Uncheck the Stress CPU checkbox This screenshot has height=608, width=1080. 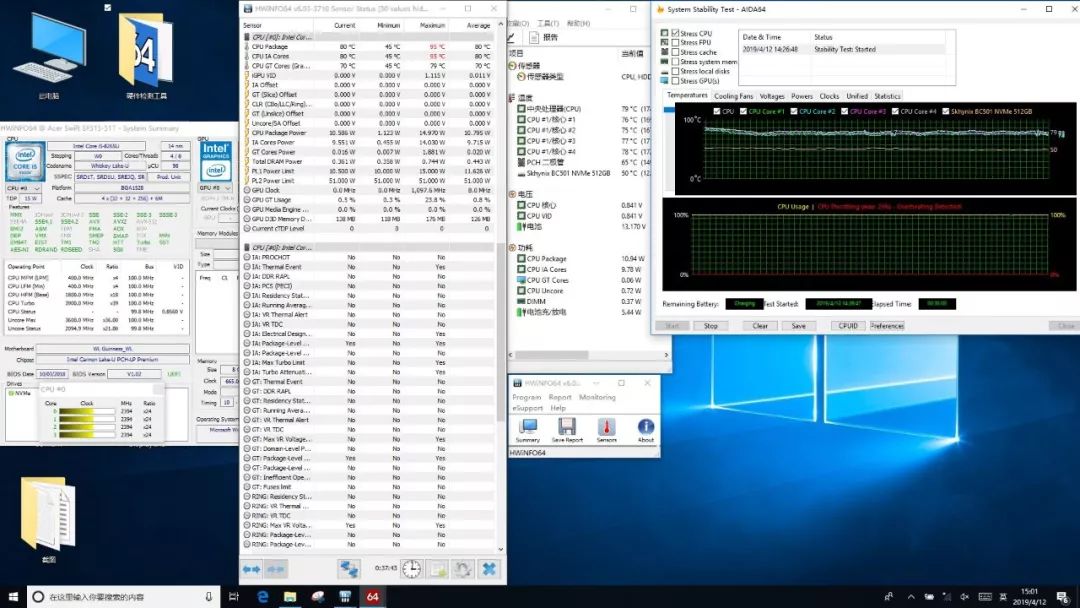pyautogui.click(x=676, y=34)
